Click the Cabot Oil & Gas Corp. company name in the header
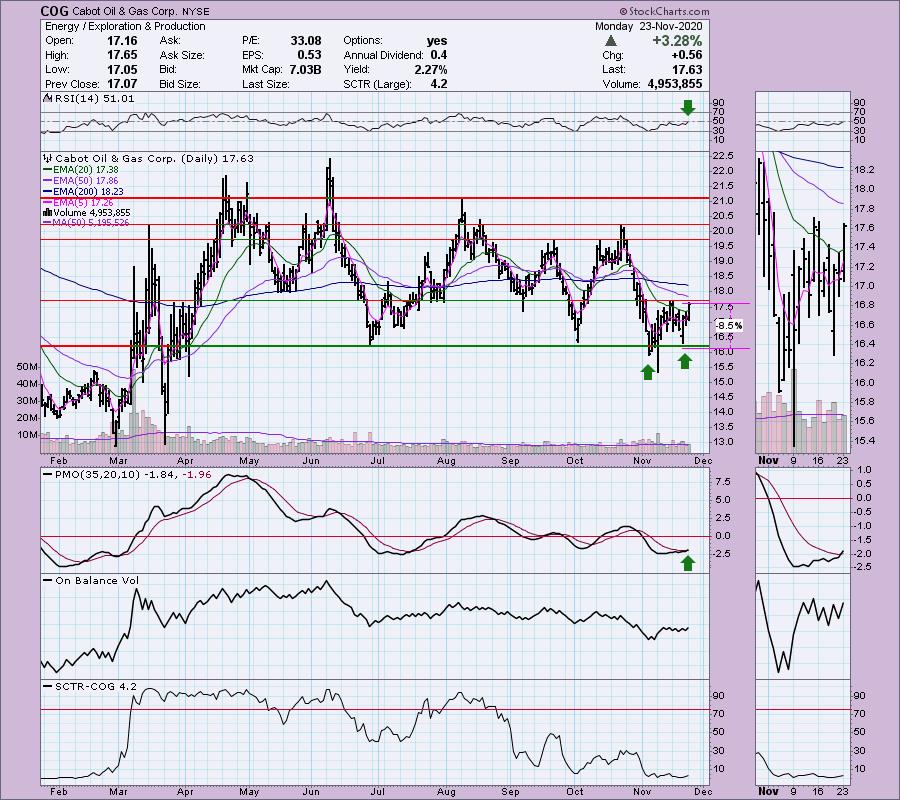The height and width of the screenshot is (800, 900). click(125, 11)
